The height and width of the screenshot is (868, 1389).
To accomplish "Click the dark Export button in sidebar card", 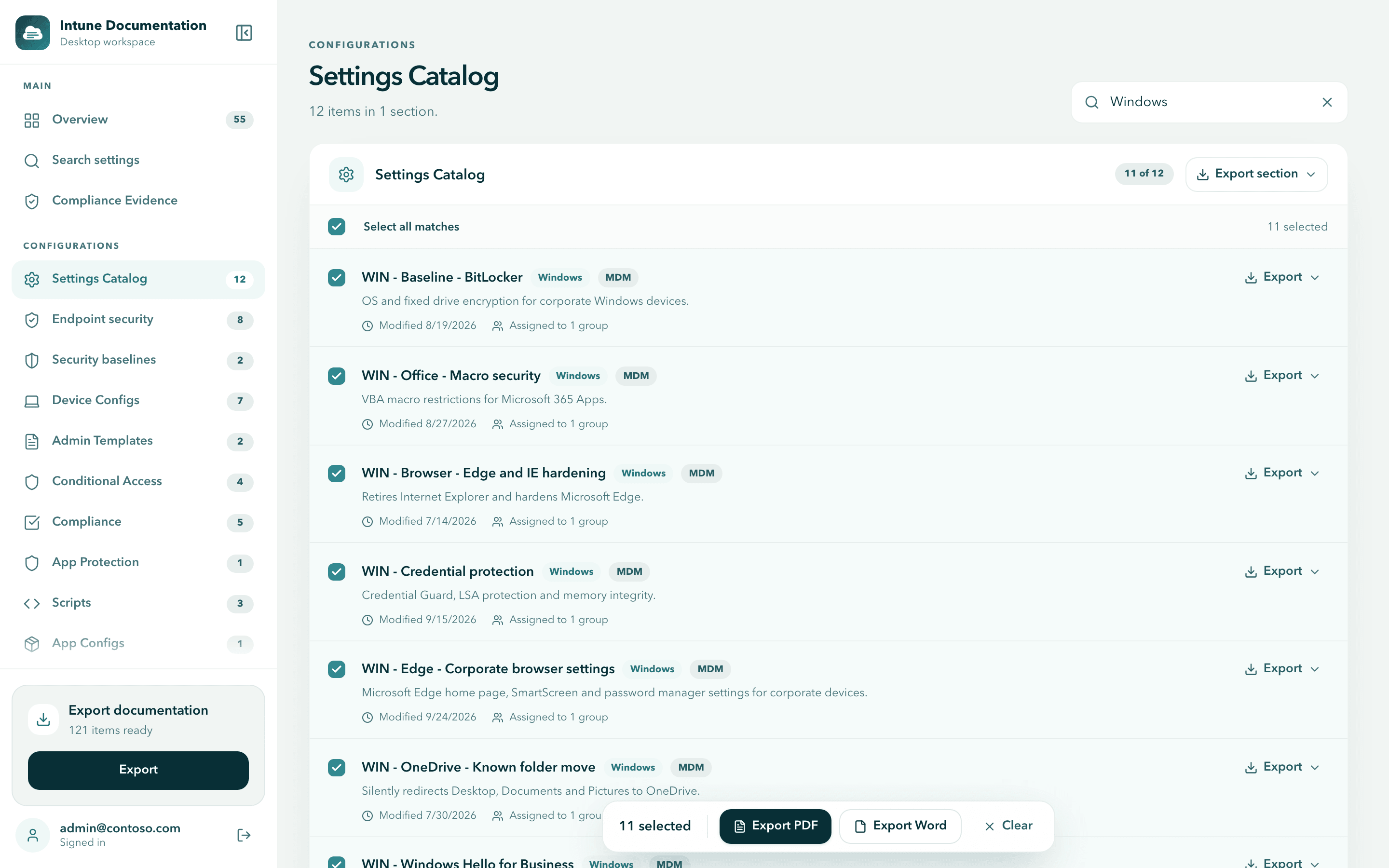I will 138,770.
